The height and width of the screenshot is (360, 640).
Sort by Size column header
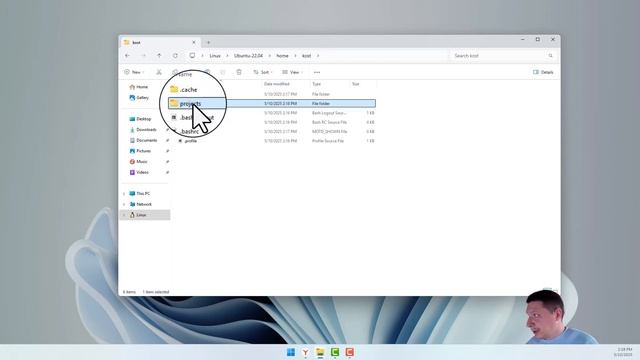[x=356, y=84]
